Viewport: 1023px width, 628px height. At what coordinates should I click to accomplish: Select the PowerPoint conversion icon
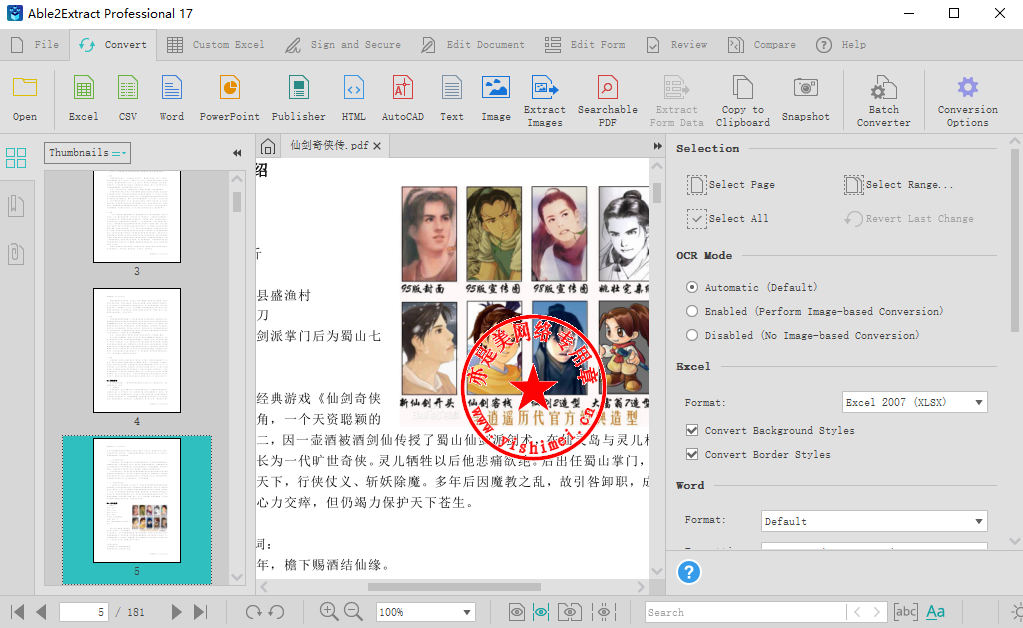click(x=230, y=98)
